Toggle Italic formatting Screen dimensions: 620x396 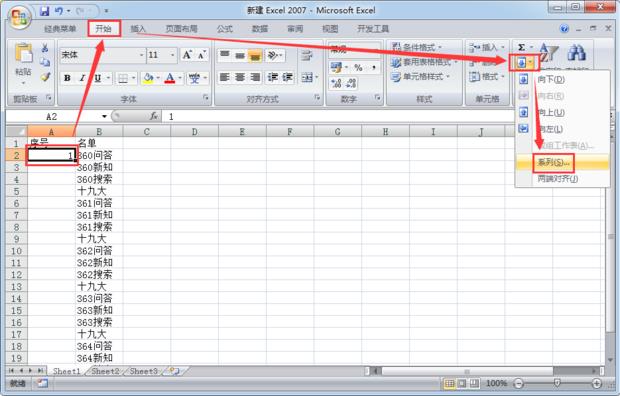point(82,78)
